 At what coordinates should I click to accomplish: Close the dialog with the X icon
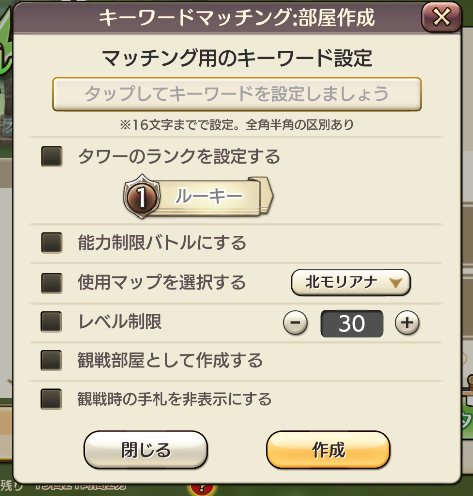[441, 17]
